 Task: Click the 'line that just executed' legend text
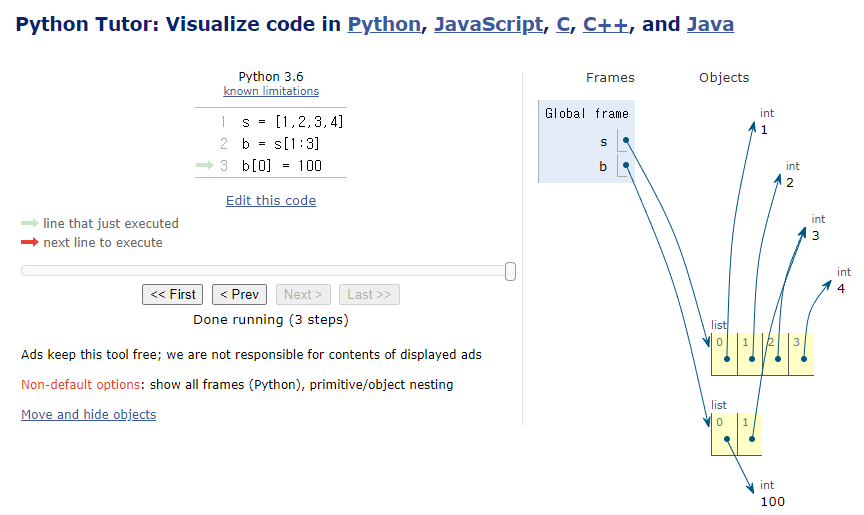coord(111,223)
